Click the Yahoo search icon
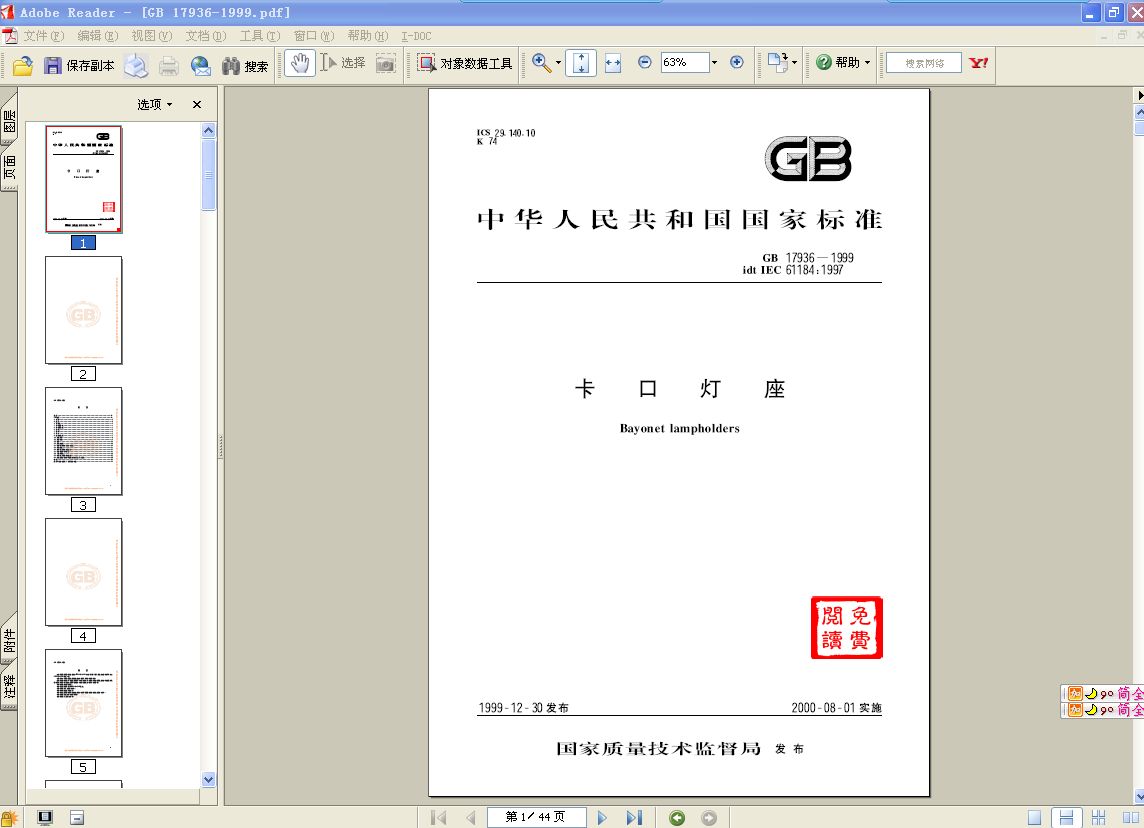The height and width of the screenshot is (828, 1144). [978, 63]
